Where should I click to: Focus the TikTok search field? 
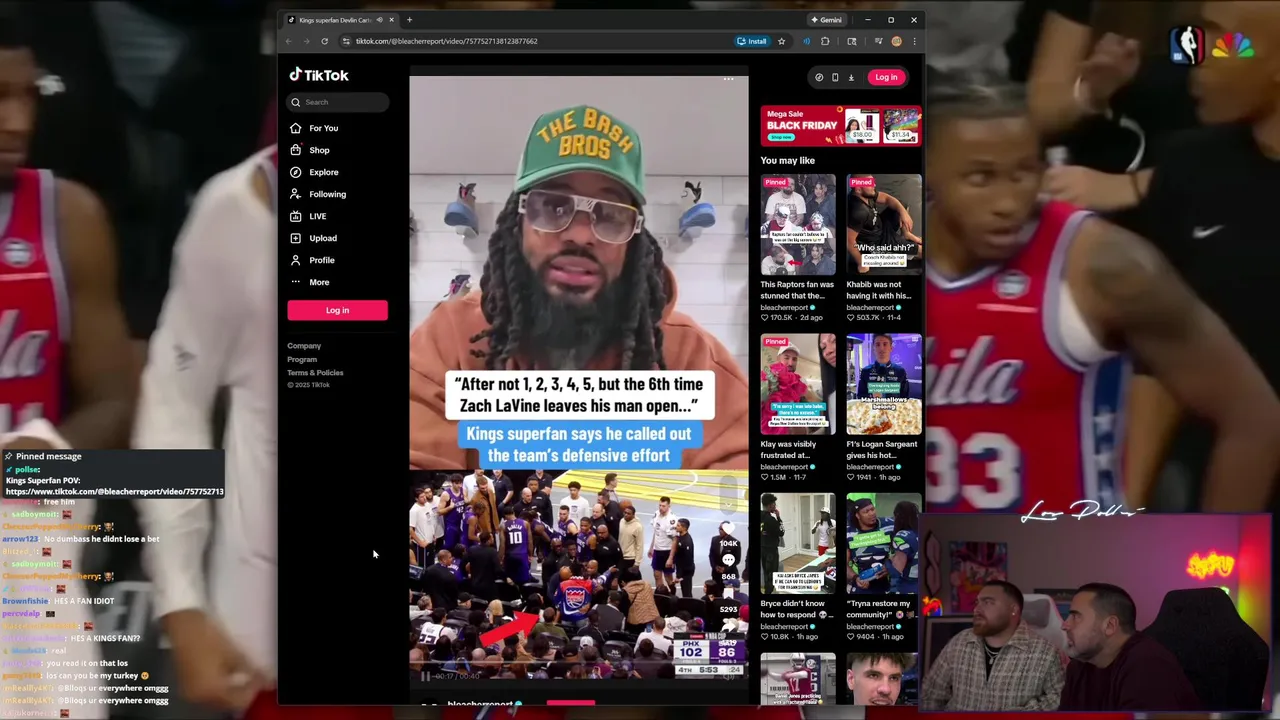[x=338, y=102]
